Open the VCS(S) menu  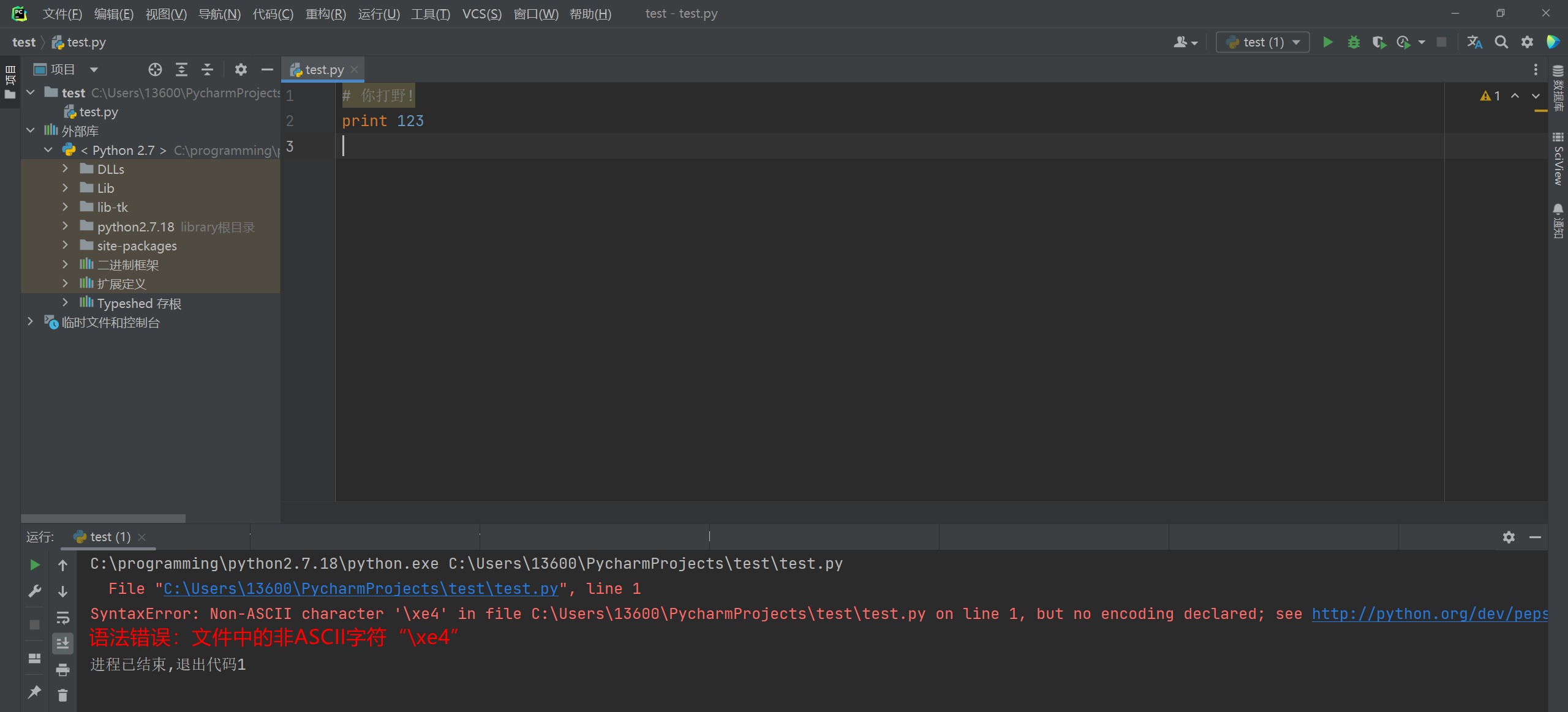pyautogui.click(x=482, y=13)
